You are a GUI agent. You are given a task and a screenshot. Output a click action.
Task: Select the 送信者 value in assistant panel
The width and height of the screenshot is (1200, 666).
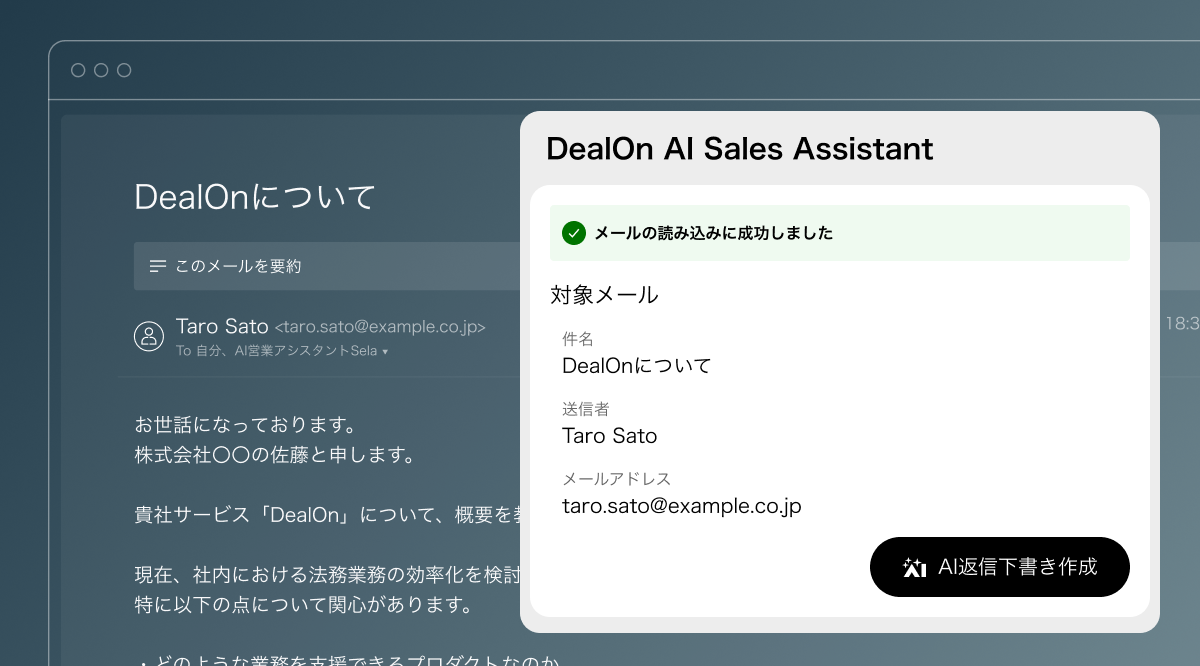[609, 436]
